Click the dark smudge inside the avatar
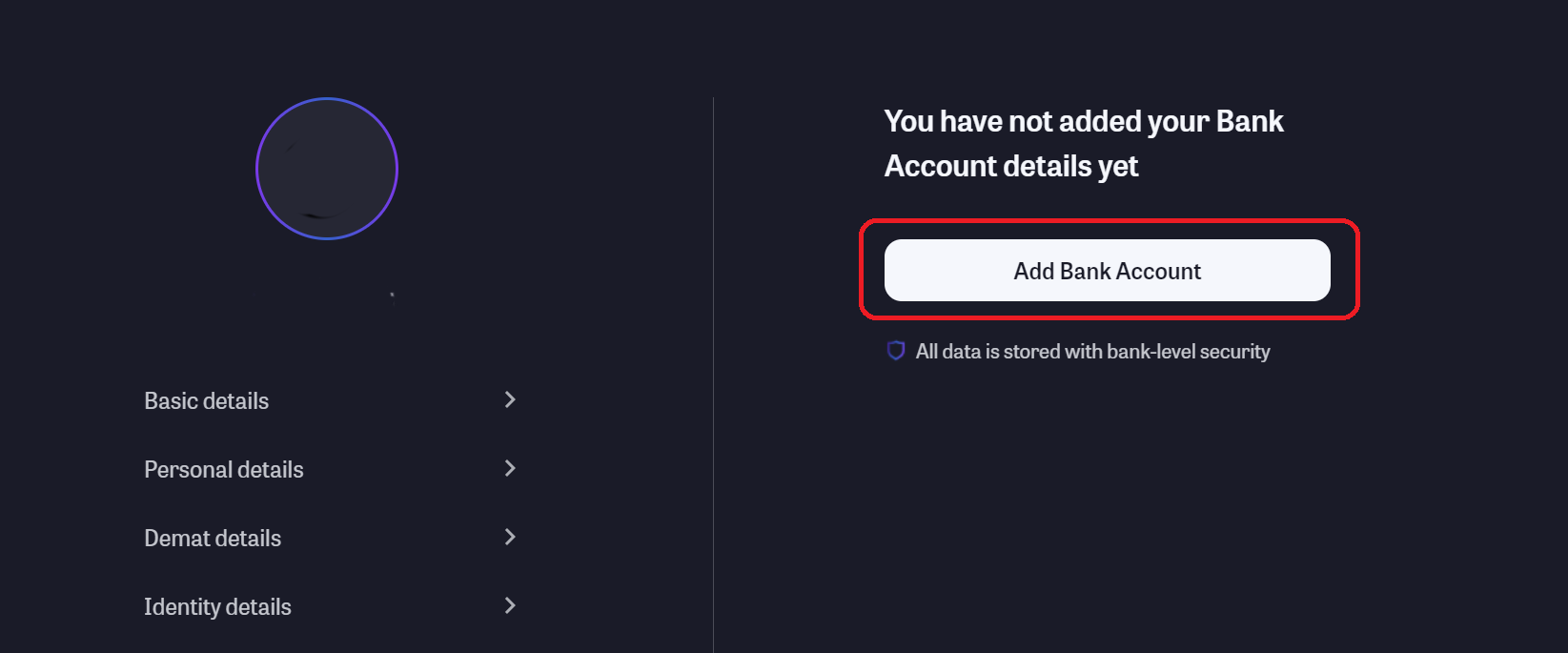Screen dimensions: 1568x653 pos(319,214)
